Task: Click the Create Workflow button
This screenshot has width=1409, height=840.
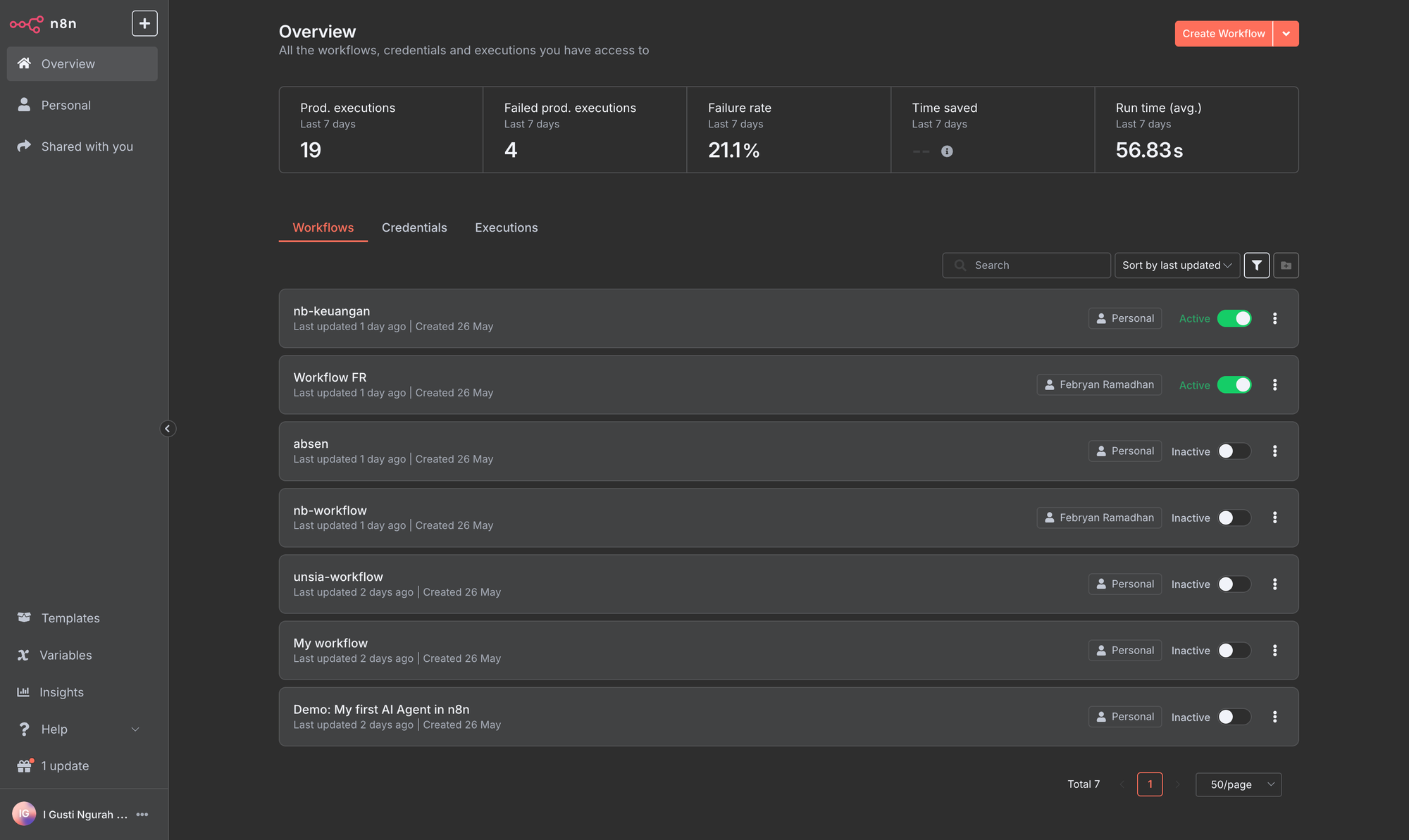Action: tap(1223, 34)
